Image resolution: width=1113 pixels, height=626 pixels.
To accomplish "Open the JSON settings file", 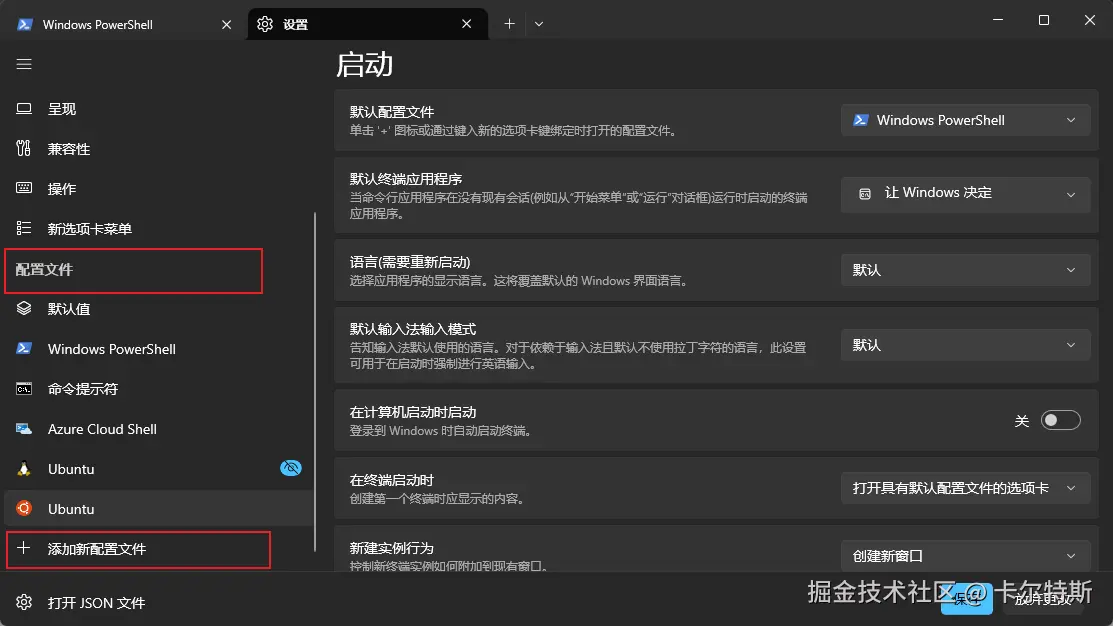I will tap(97, 603).
